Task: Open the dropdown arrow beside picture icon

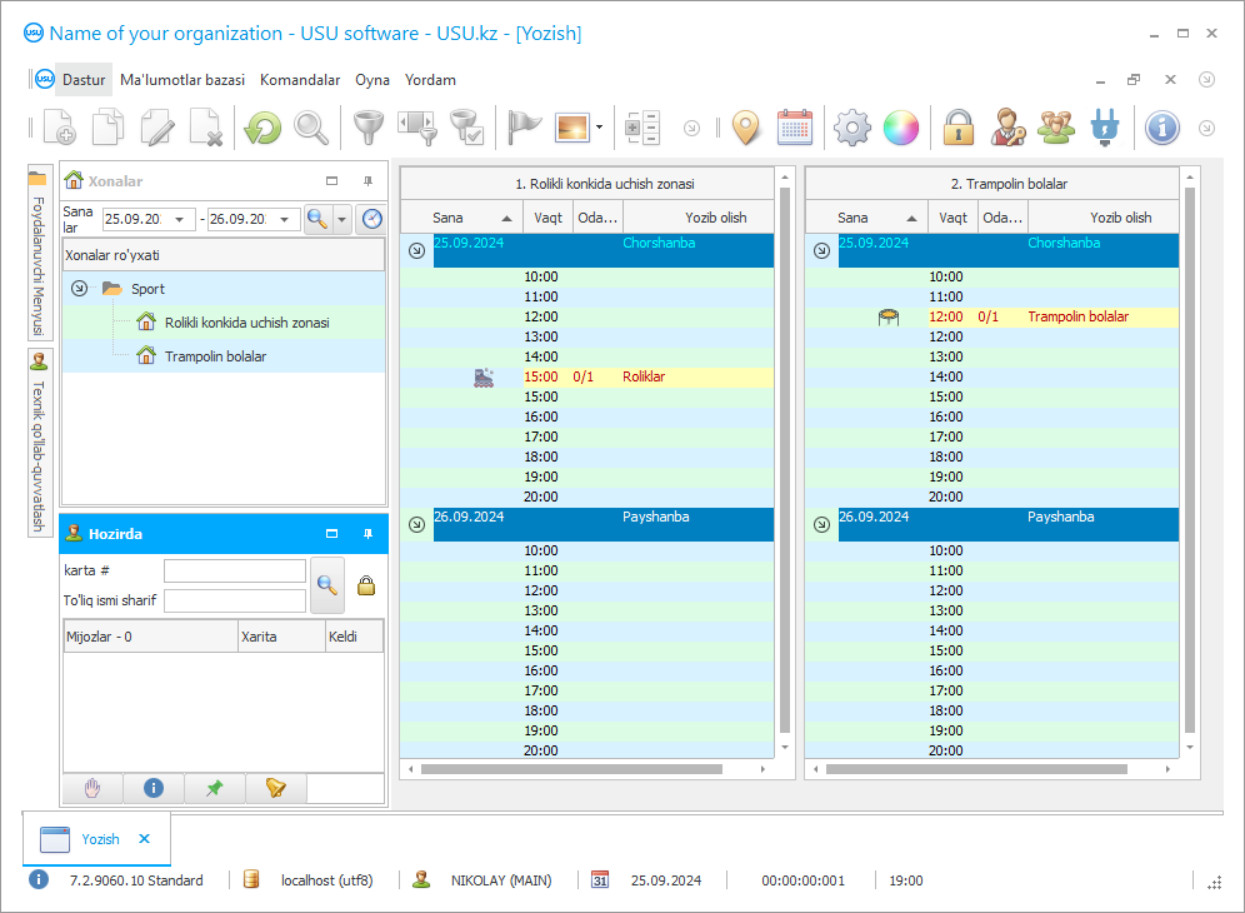Action: (599, 128)
